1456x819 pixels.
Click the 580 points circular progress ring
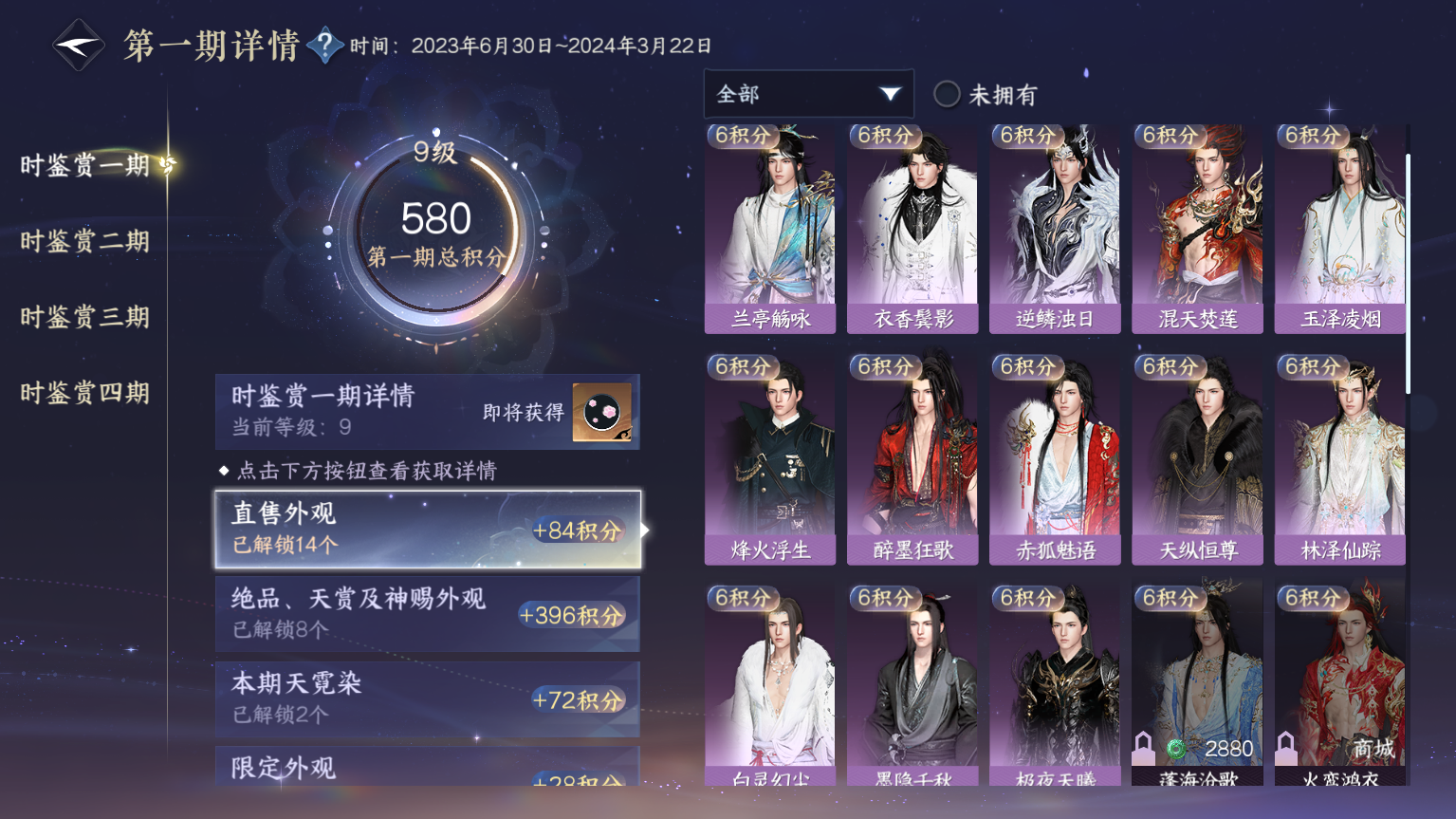point(435,231)
